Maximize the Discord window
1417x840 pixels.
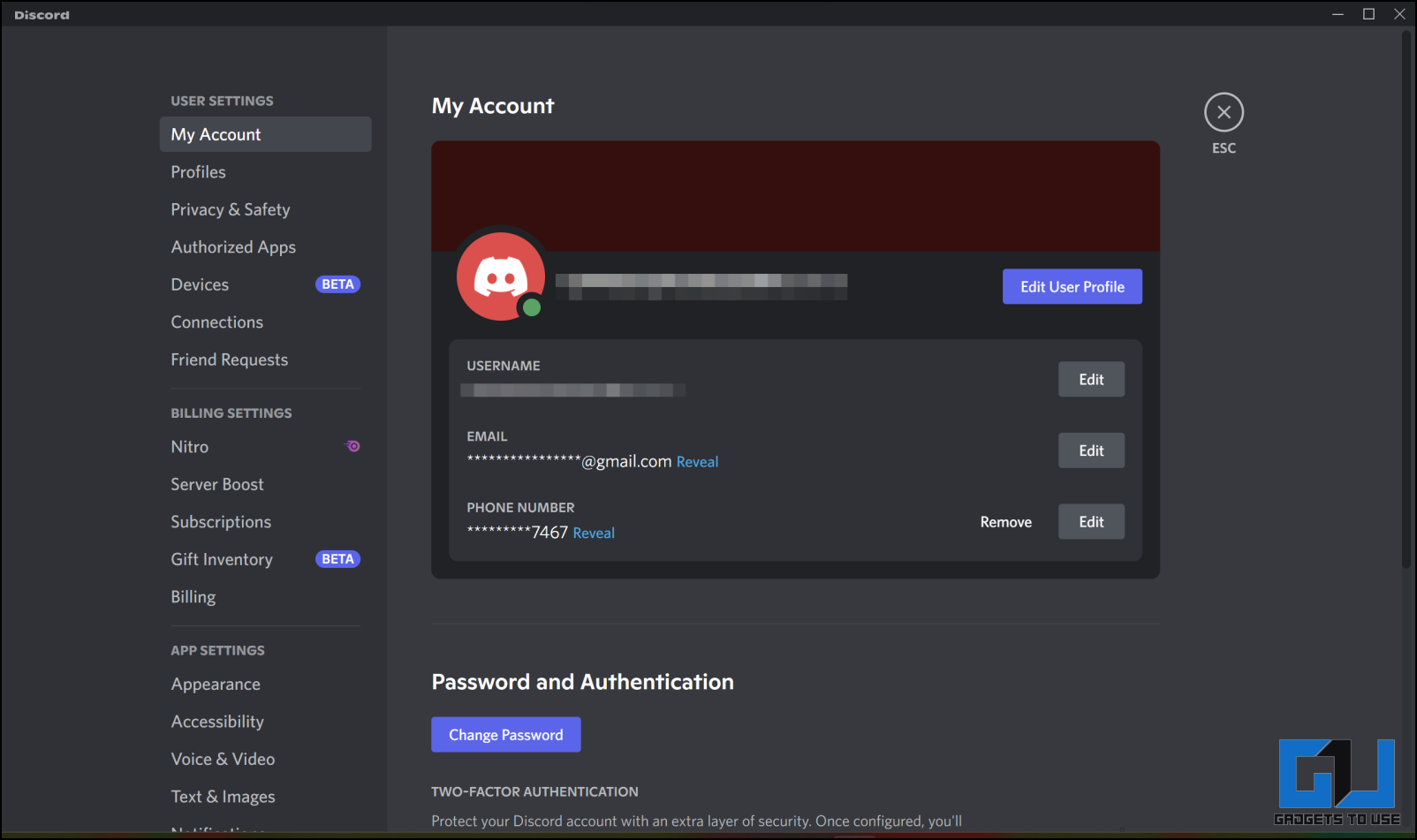[x=1368, y=14]
